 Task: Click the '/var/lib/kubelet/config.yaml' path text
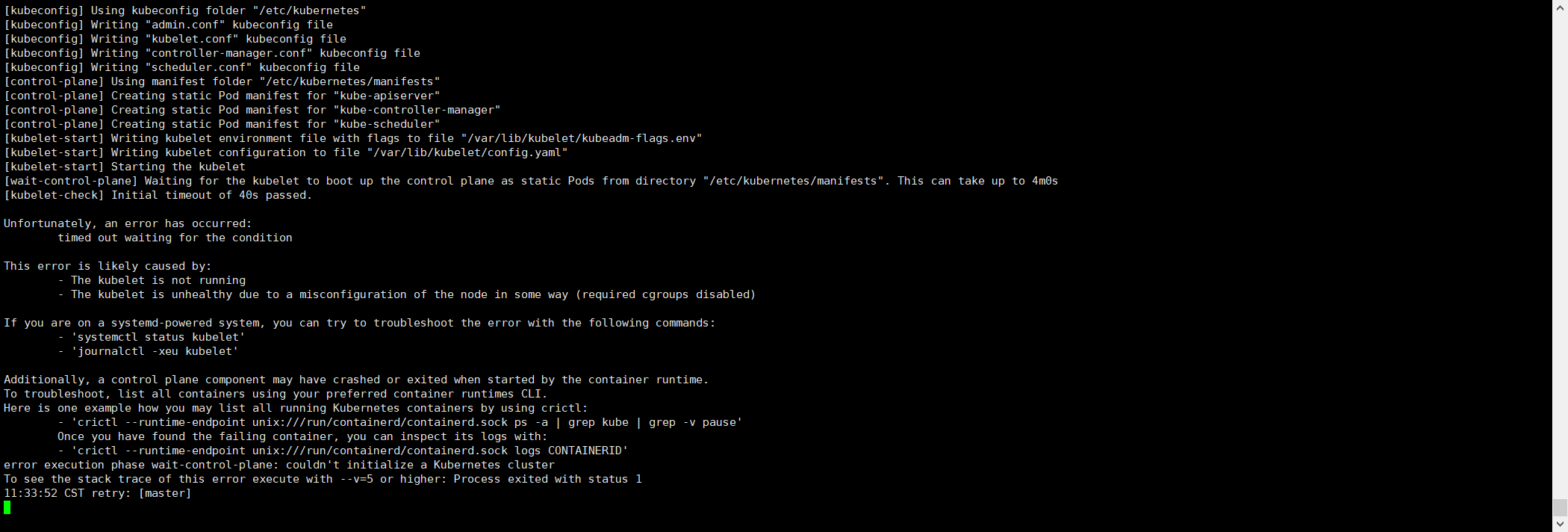coord(467,152)
